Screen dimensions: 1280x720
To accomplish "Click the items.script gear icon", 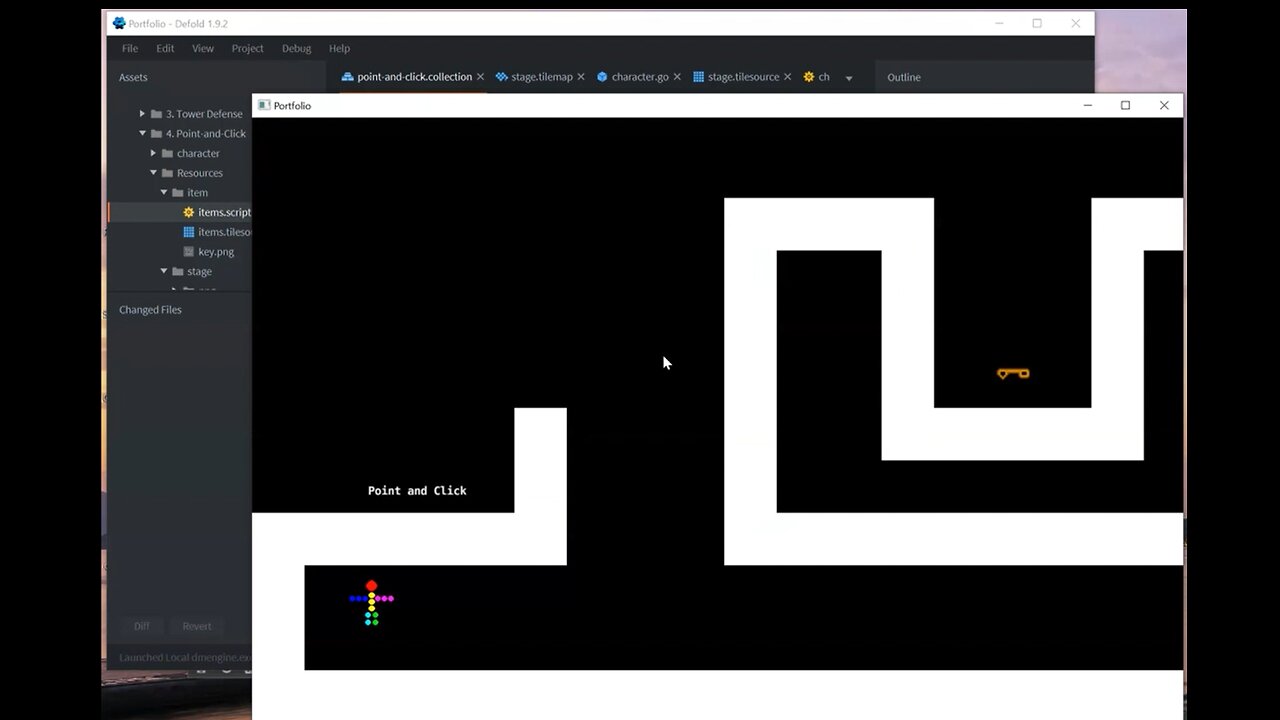I will [x=188, y=212].
